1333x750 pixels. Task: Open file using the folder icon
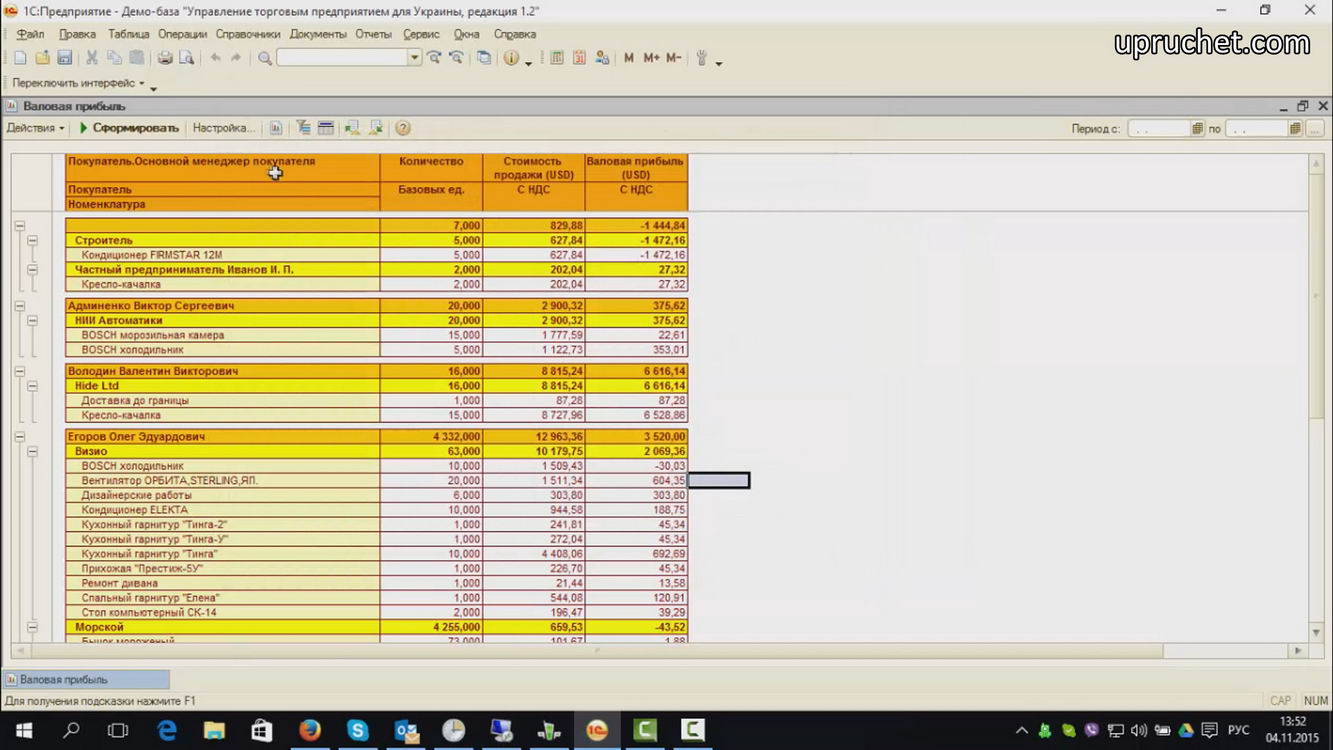click(42, 58)
